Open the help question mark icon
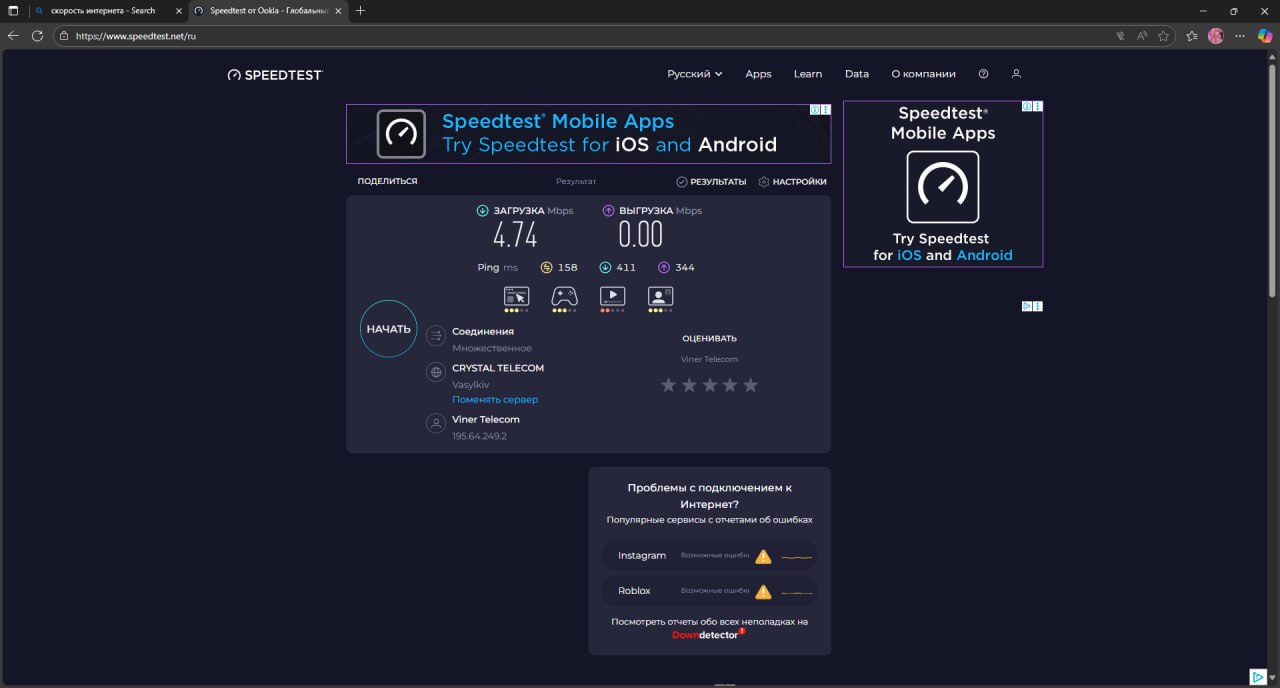 click(984, 74)
